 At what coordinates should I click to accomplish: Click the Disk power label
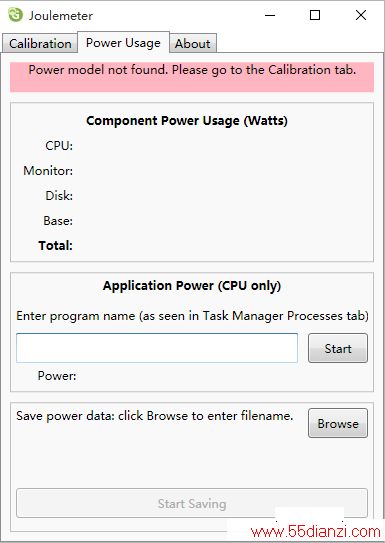coord(59,196)
